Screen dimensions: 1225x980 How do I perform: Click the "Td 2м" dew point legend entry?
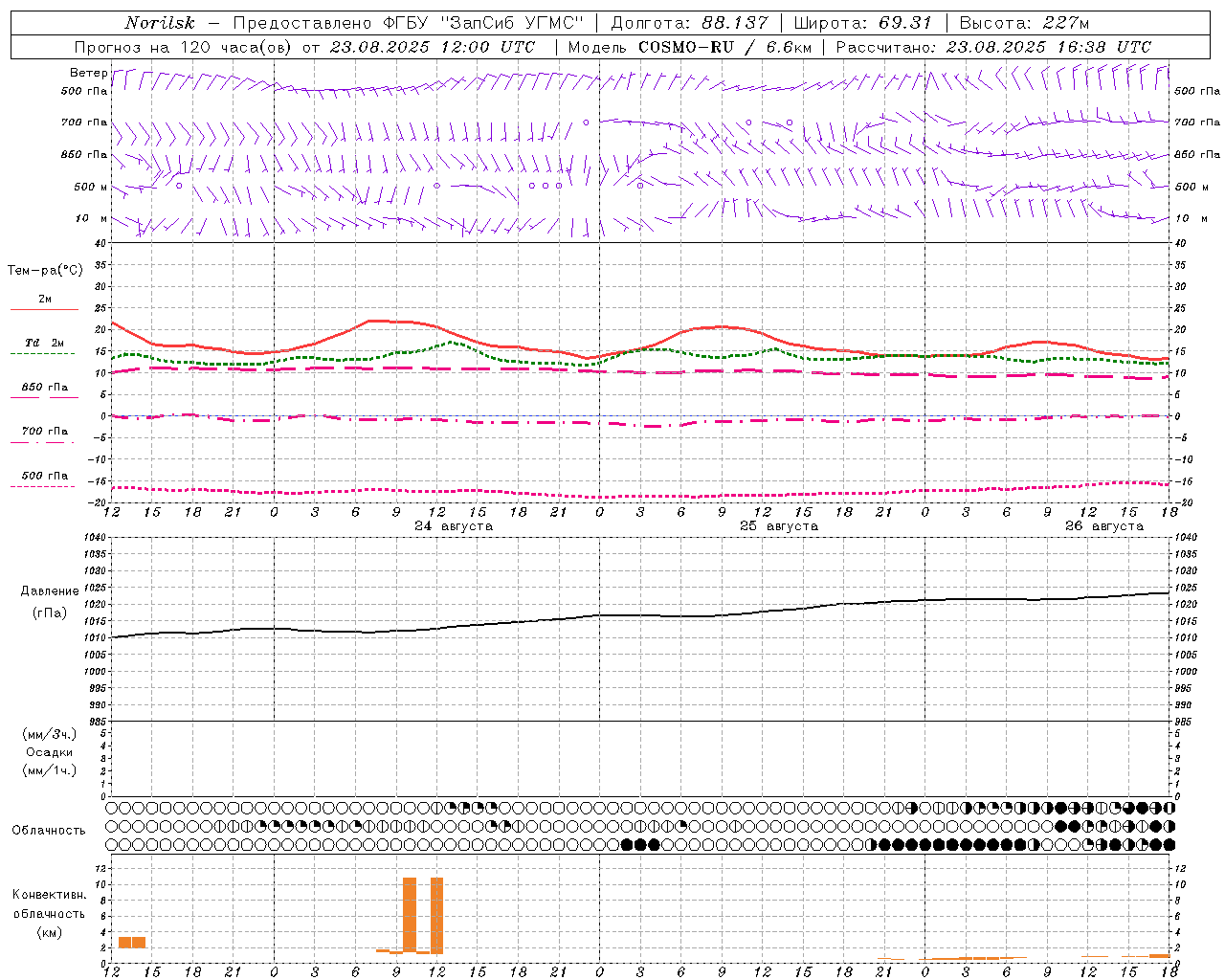point(44,343)
